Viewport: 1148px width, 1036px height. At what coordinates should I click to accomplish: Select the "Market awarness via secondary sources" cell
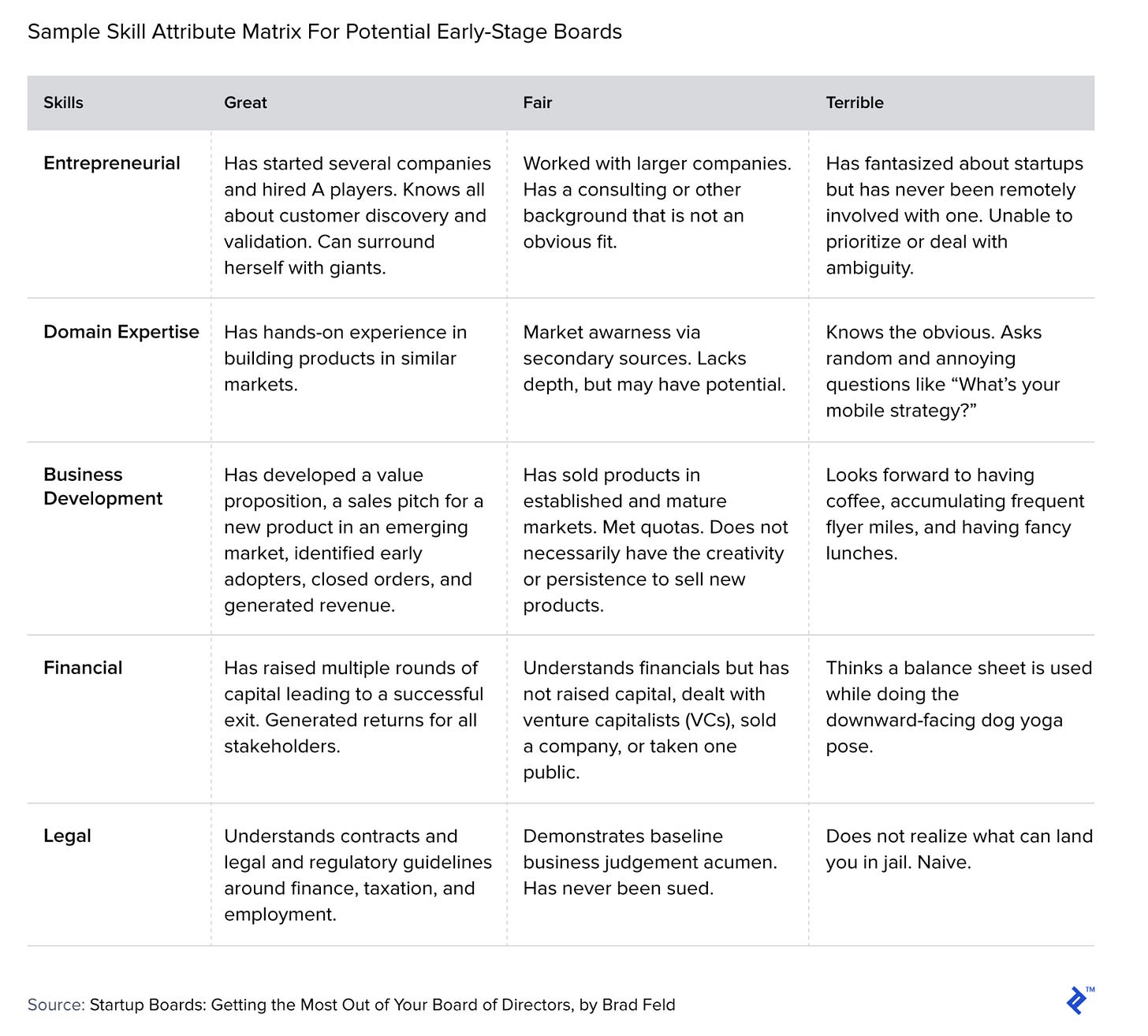click(654, 359)
